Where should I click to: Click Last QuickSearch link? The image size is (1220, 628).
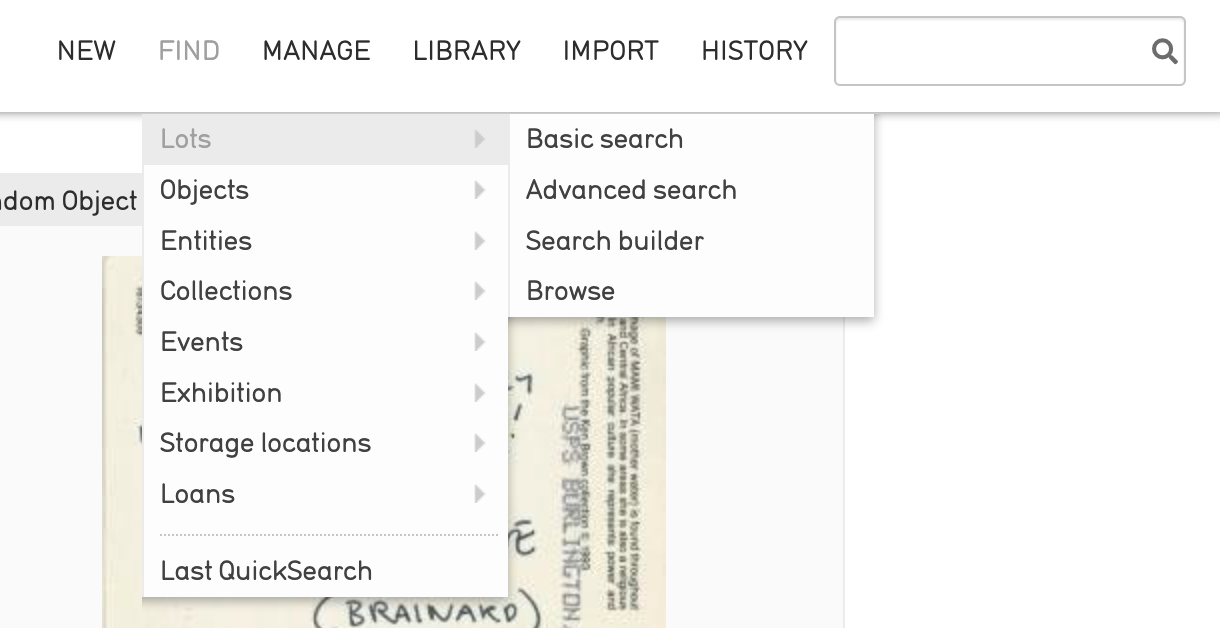[x=266, y=571]
